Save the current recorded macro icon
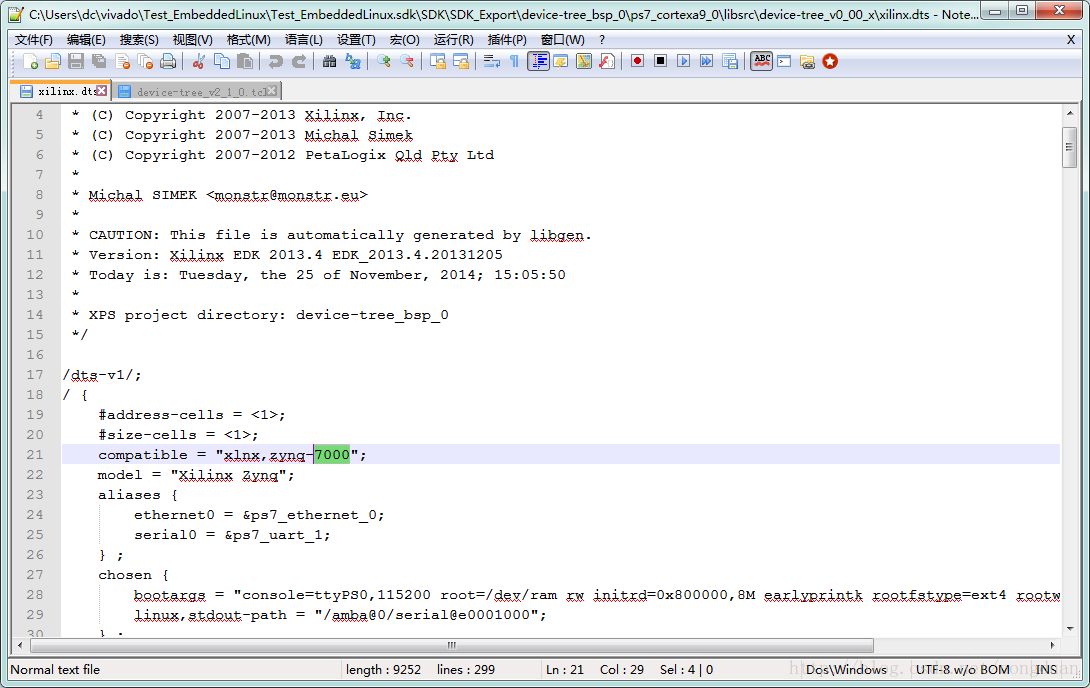Viewport: 1090px width, 688px height. coord(729,62)
